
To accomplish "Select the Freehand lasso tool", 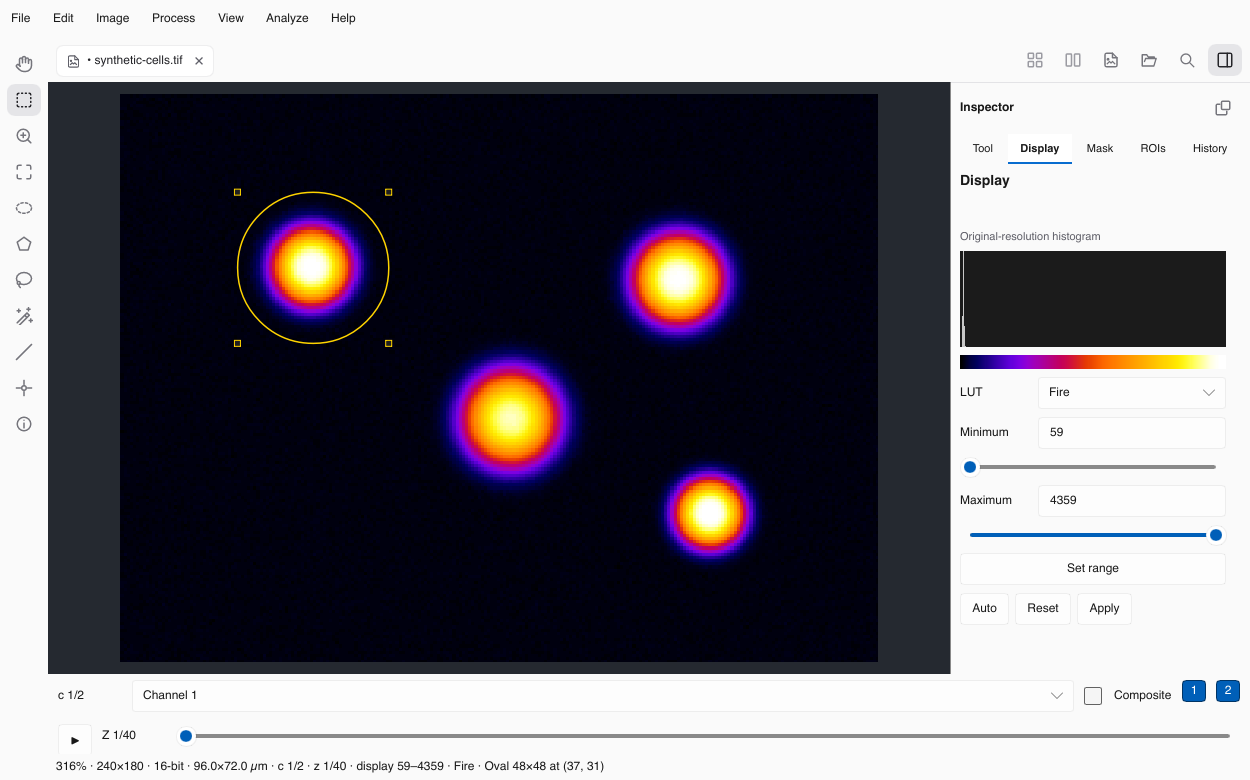I will pyautogui.click(x=24, y=280).
